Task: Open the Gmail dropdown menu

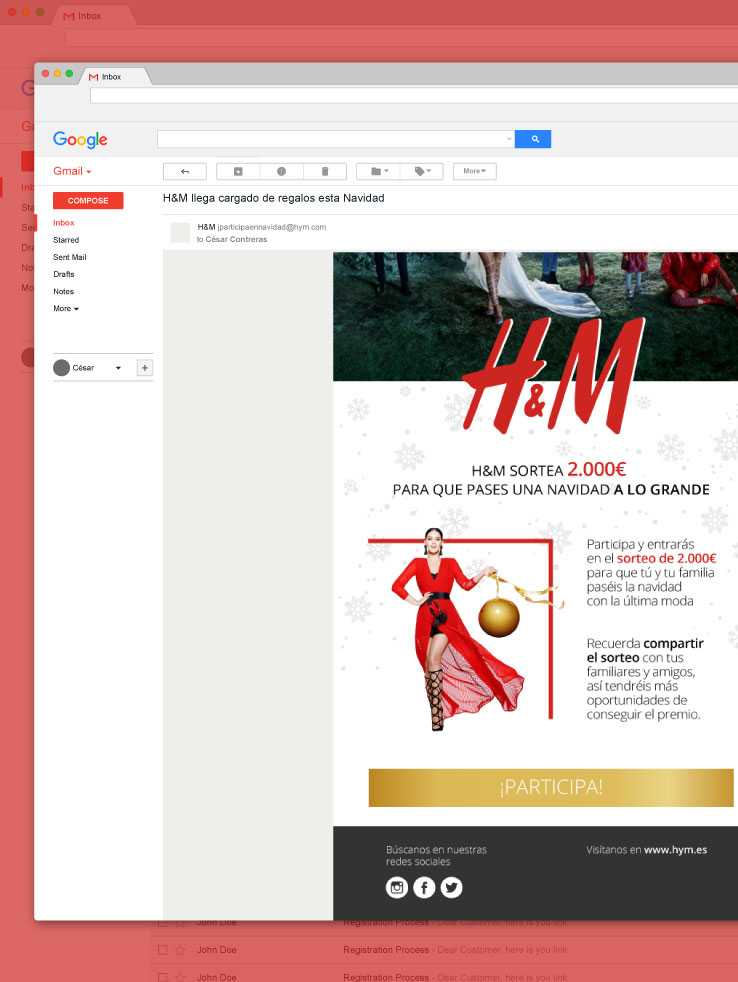Action: 71,171
